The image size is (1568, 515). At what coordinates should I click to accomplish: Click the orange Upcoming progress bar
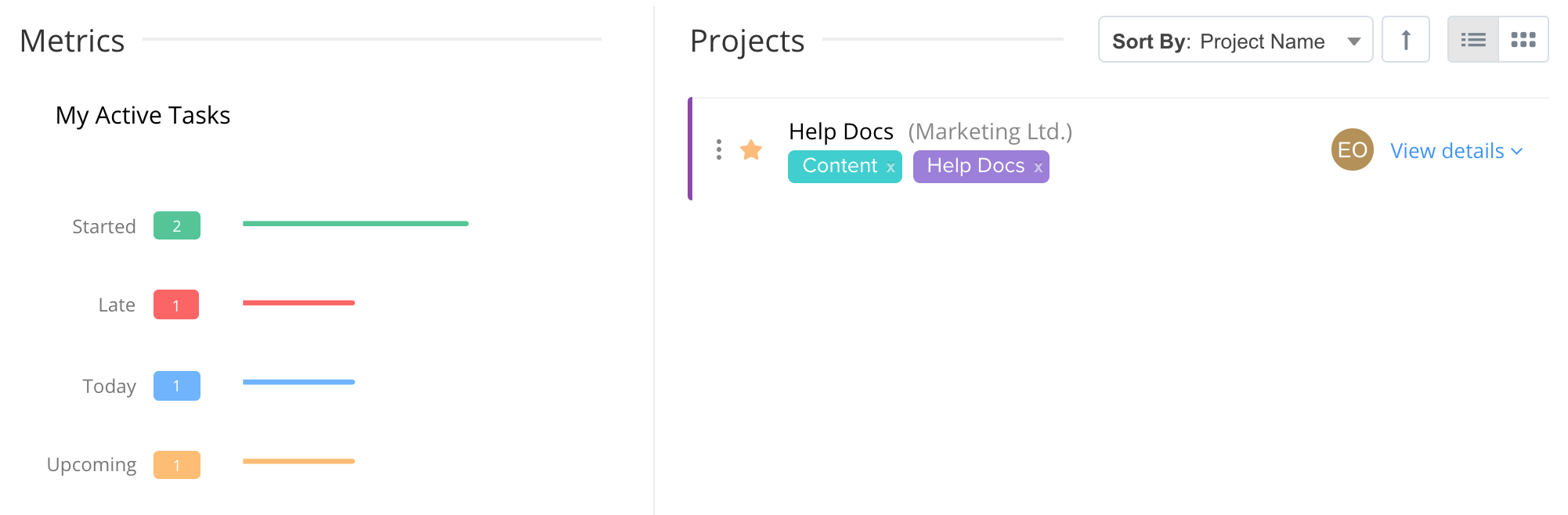coord(298,461)
